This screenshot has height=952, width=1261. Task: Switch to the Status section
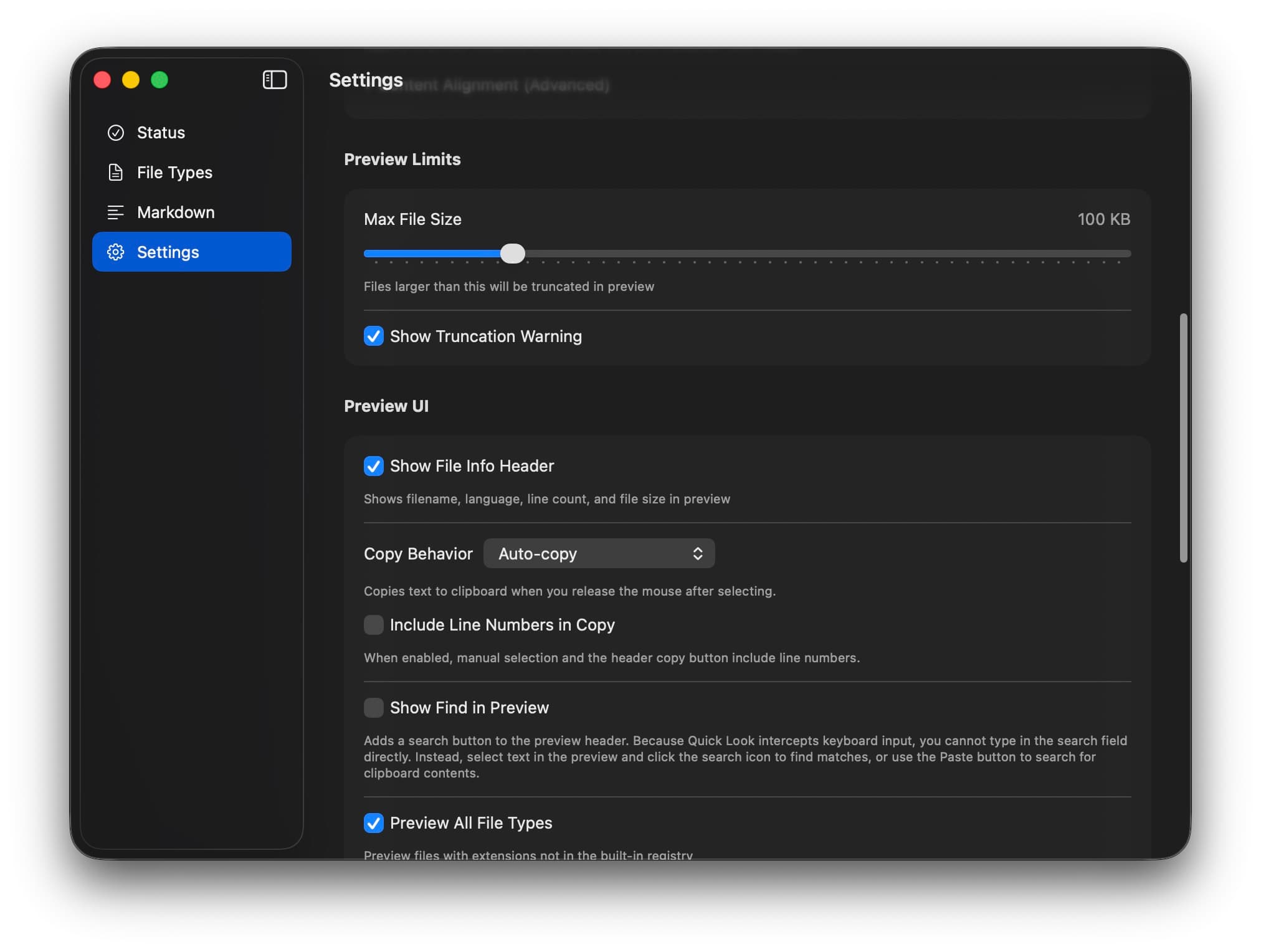click(x=161, y=132)
